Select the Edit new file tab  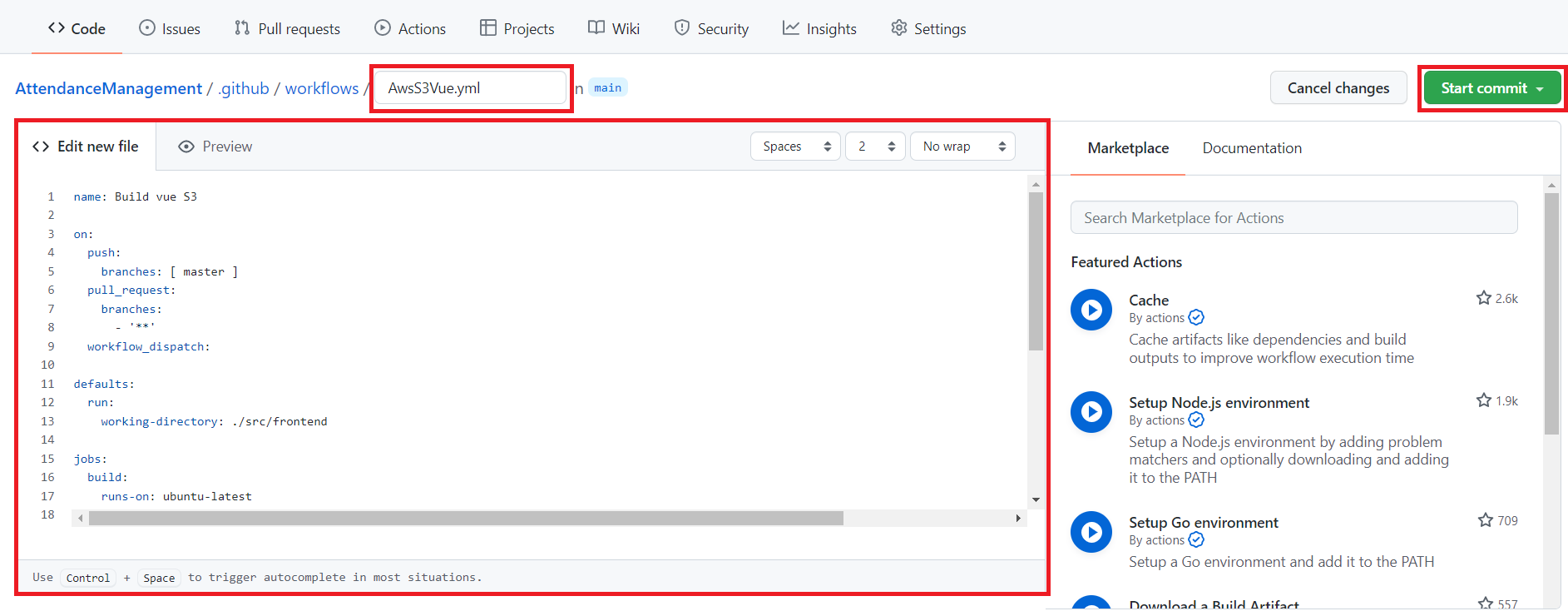tap(87, 147)
